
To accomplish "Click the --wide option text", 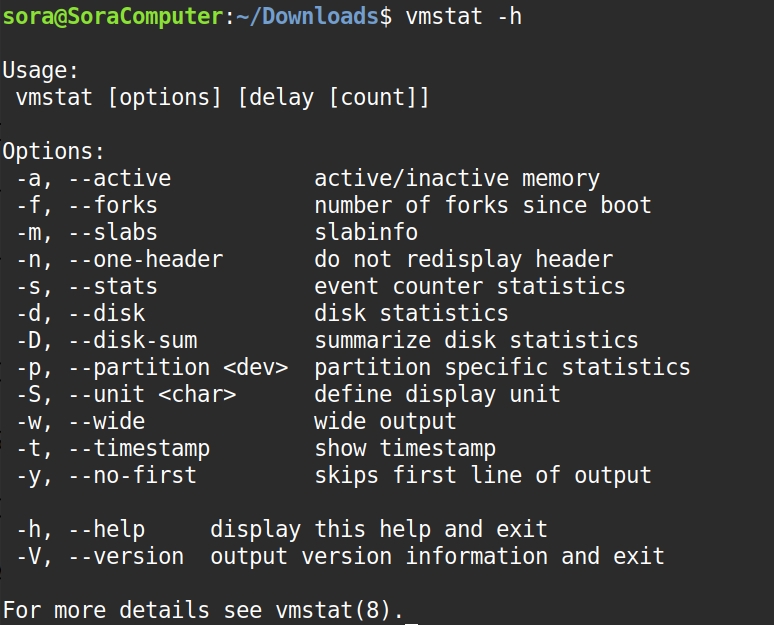I will (x=107, y=421).
